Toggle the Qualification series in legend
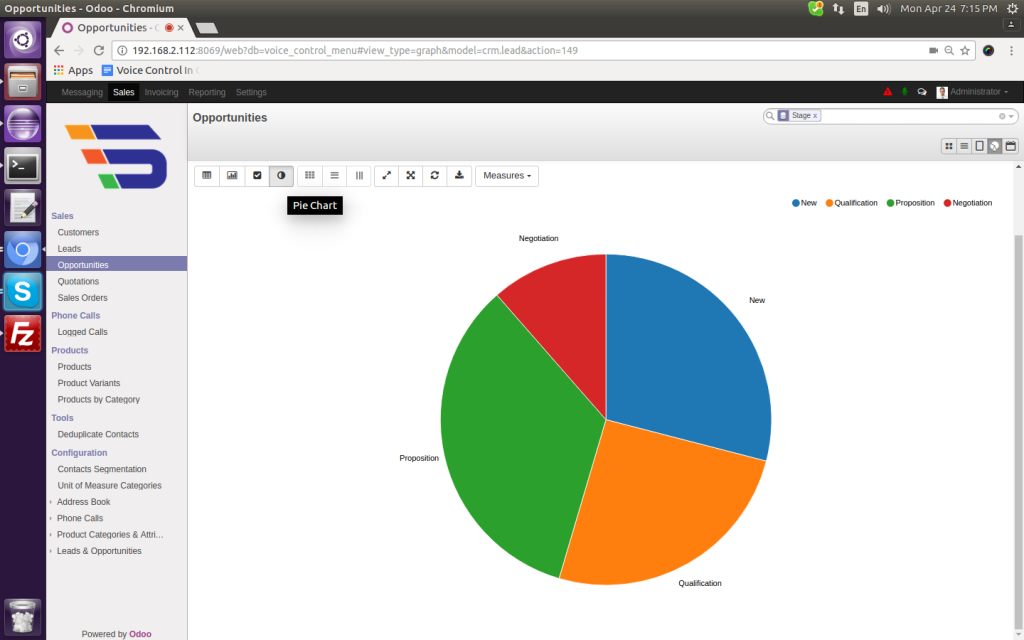The width and height of the screenshot is (1024, 640). (851, 203)
